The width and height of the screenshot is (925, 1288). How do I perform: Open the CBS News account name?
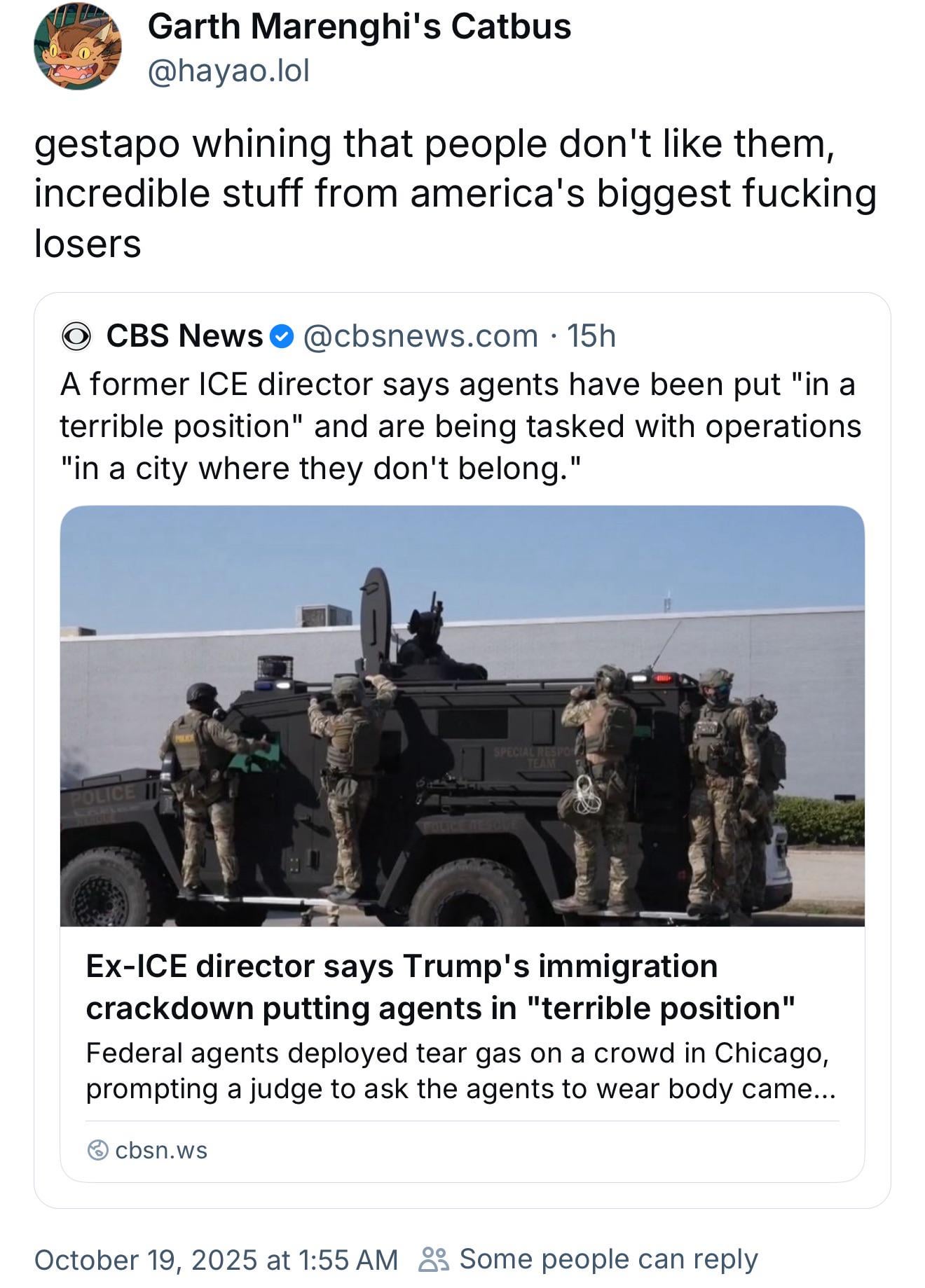(184, 336)
